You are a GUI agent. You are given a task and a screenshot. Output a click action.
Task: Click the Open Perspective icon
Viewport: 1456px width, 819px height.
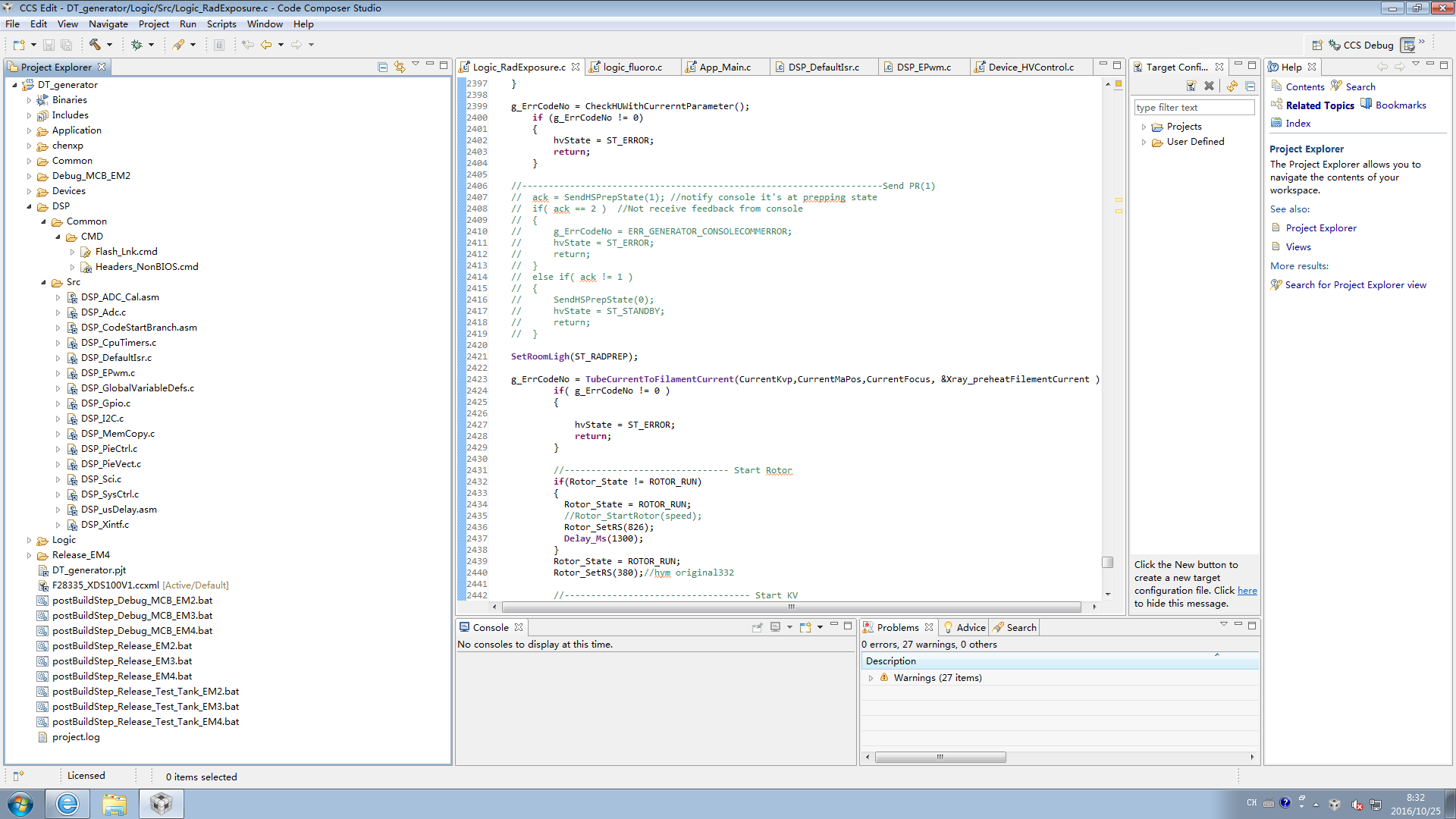click(1317, 45)
